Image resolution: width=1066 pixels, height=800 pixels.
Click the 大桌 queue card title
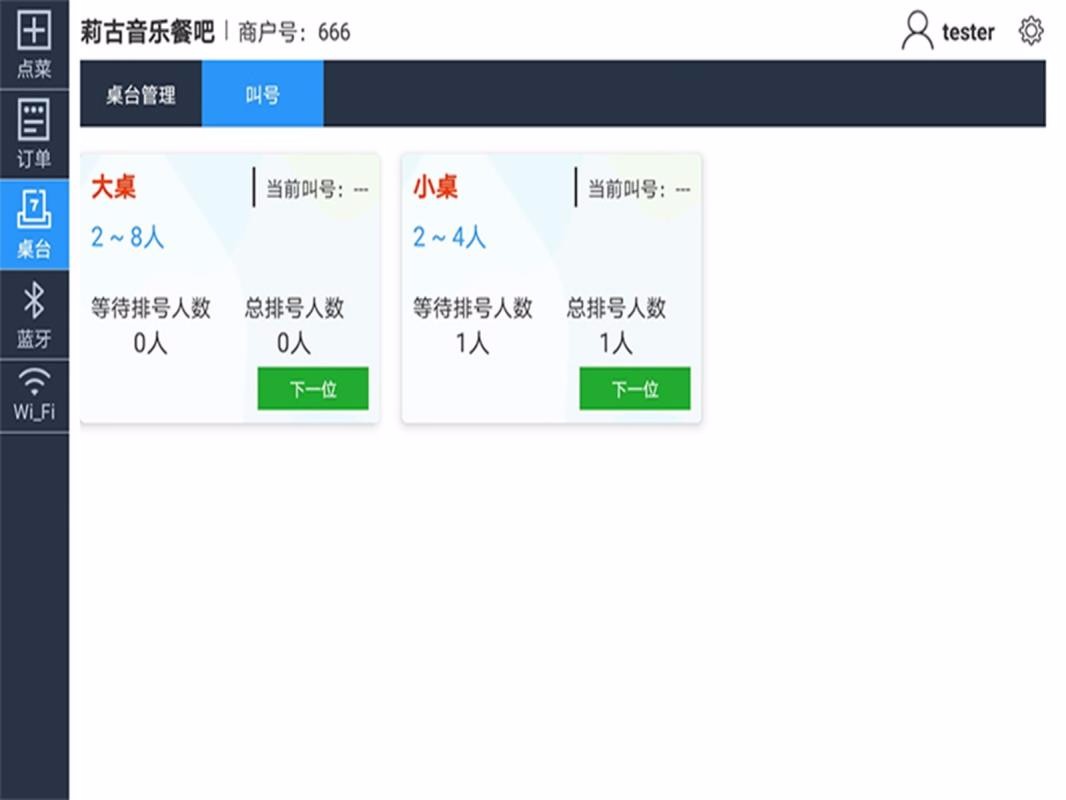click(114, 187)
